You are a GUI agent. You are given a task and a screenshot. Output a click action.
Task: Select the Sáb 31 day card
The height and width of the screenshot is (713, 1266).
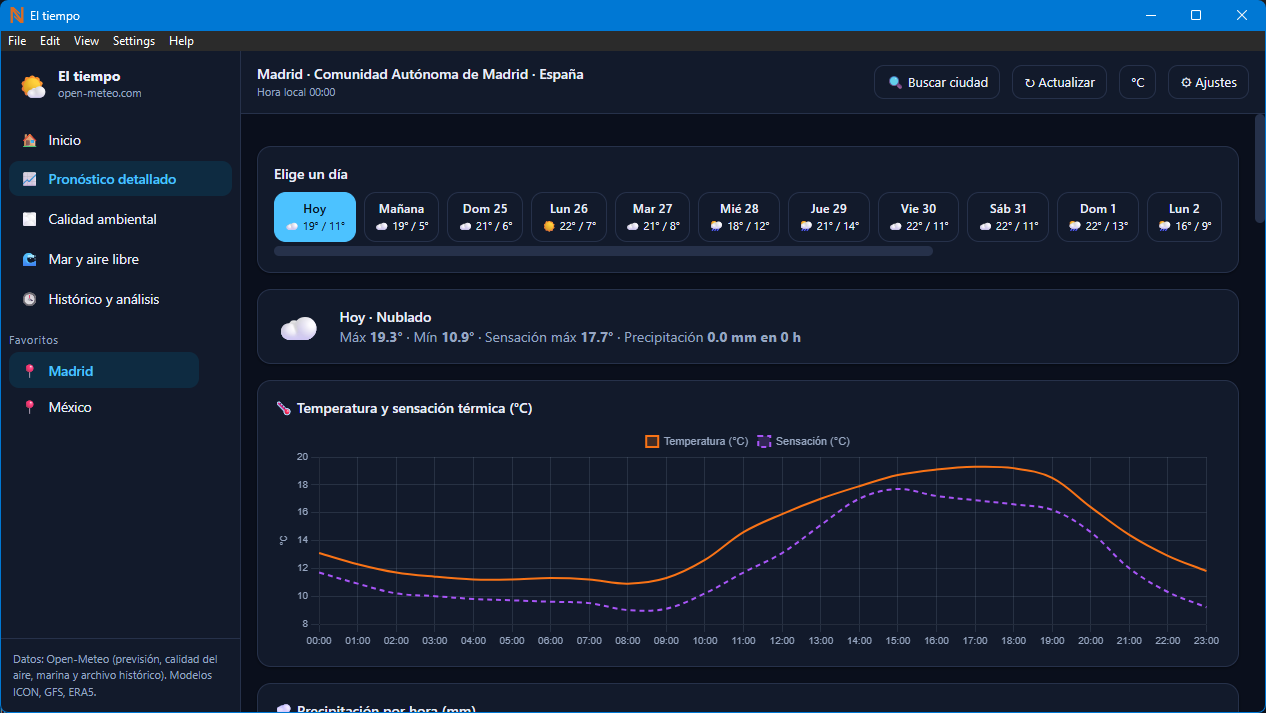click(1008, 217)
